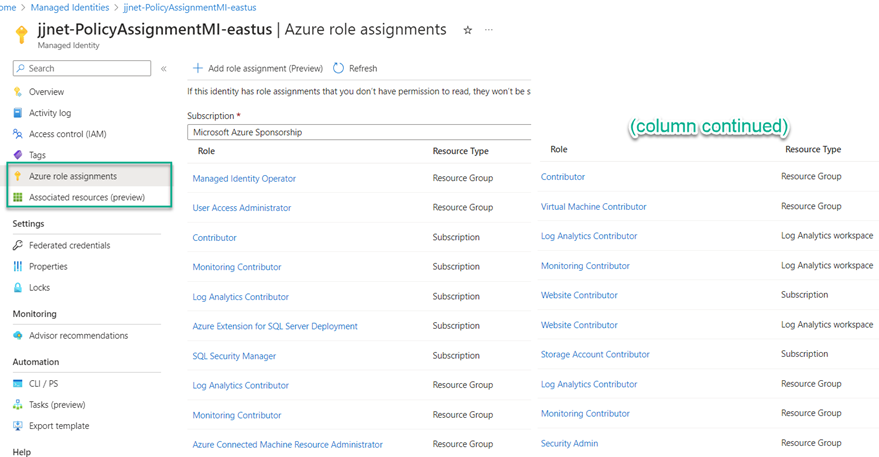Click the Managed Identities breadcrumb link
This screenshot has height=457, width=879.
71,7
